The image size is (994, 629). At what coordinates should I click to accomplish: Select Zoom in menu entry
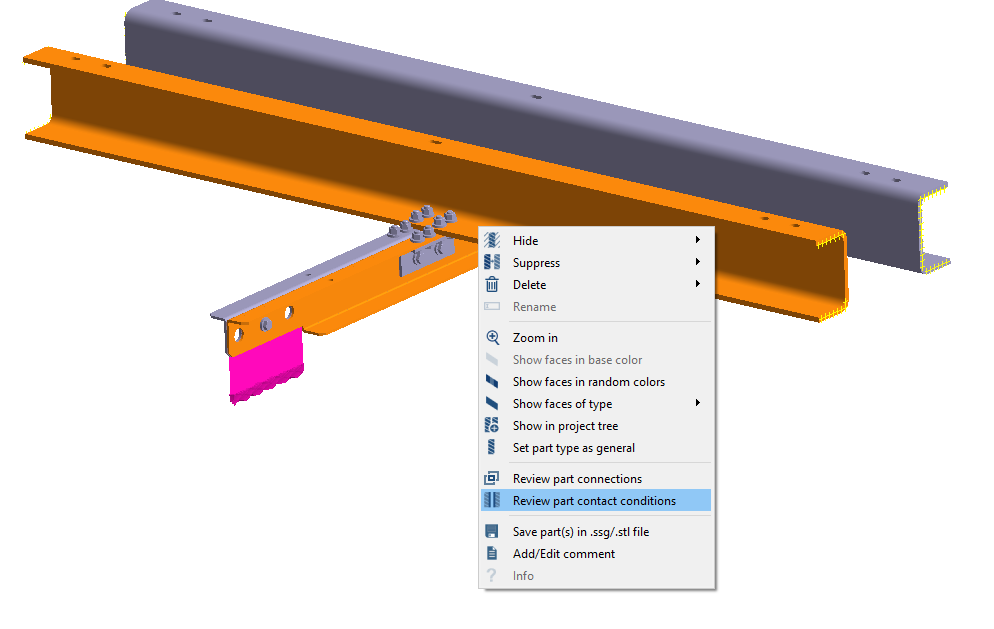596,338
